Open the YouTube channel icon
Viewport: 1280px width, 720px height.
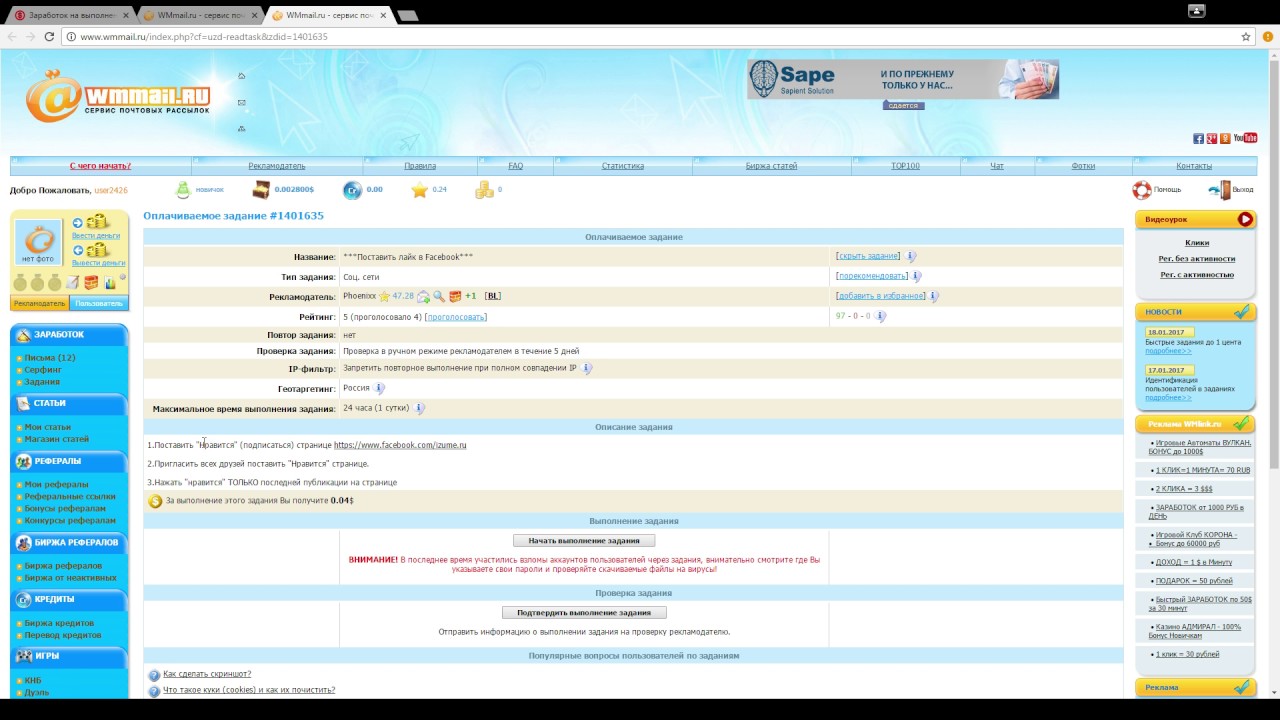(1245, 138)
